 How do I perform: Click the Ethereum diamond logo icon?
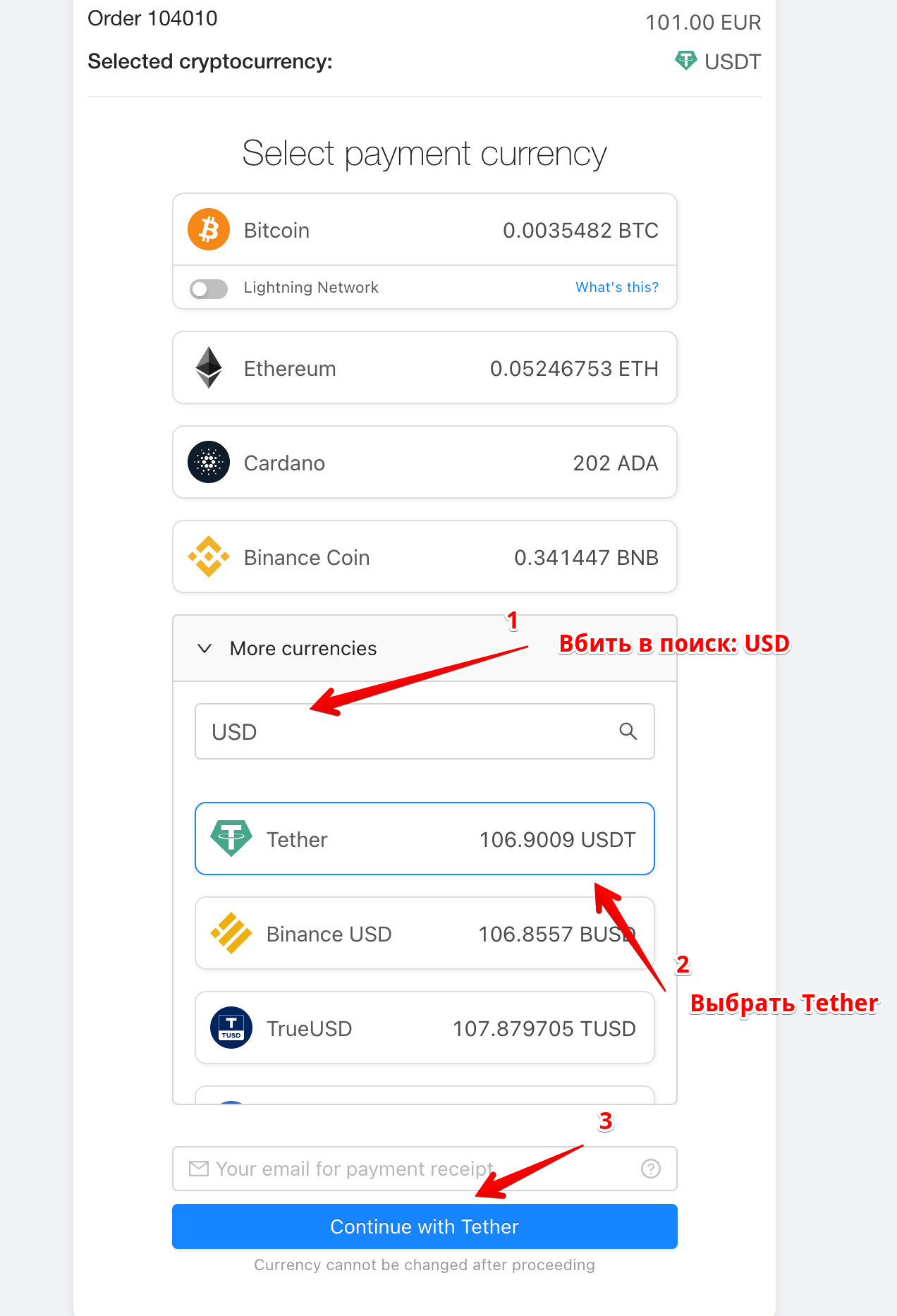[x=209, y=367]
